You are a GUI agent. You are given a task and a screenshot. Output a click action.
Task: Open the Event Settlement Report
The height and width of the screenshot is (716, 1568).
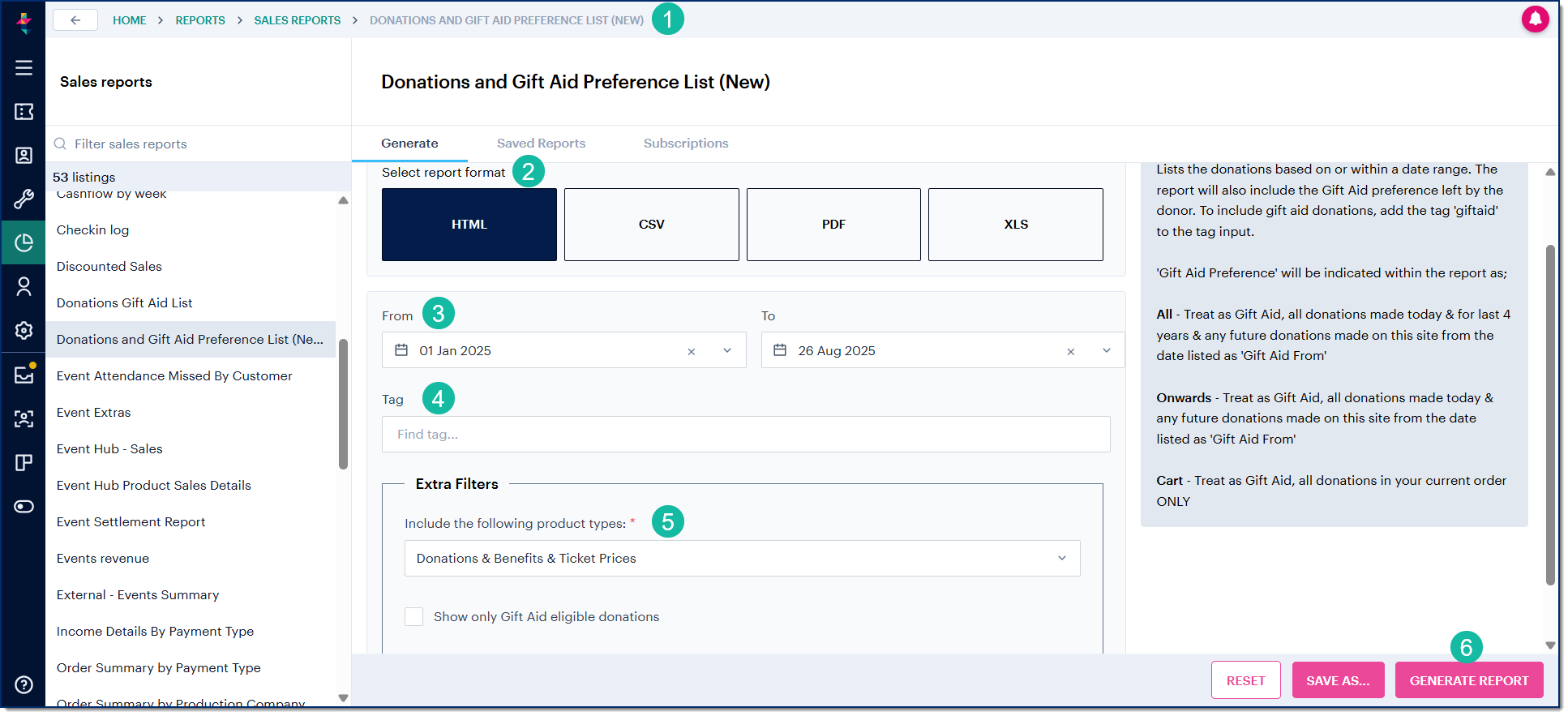click(x=131, y=521)
